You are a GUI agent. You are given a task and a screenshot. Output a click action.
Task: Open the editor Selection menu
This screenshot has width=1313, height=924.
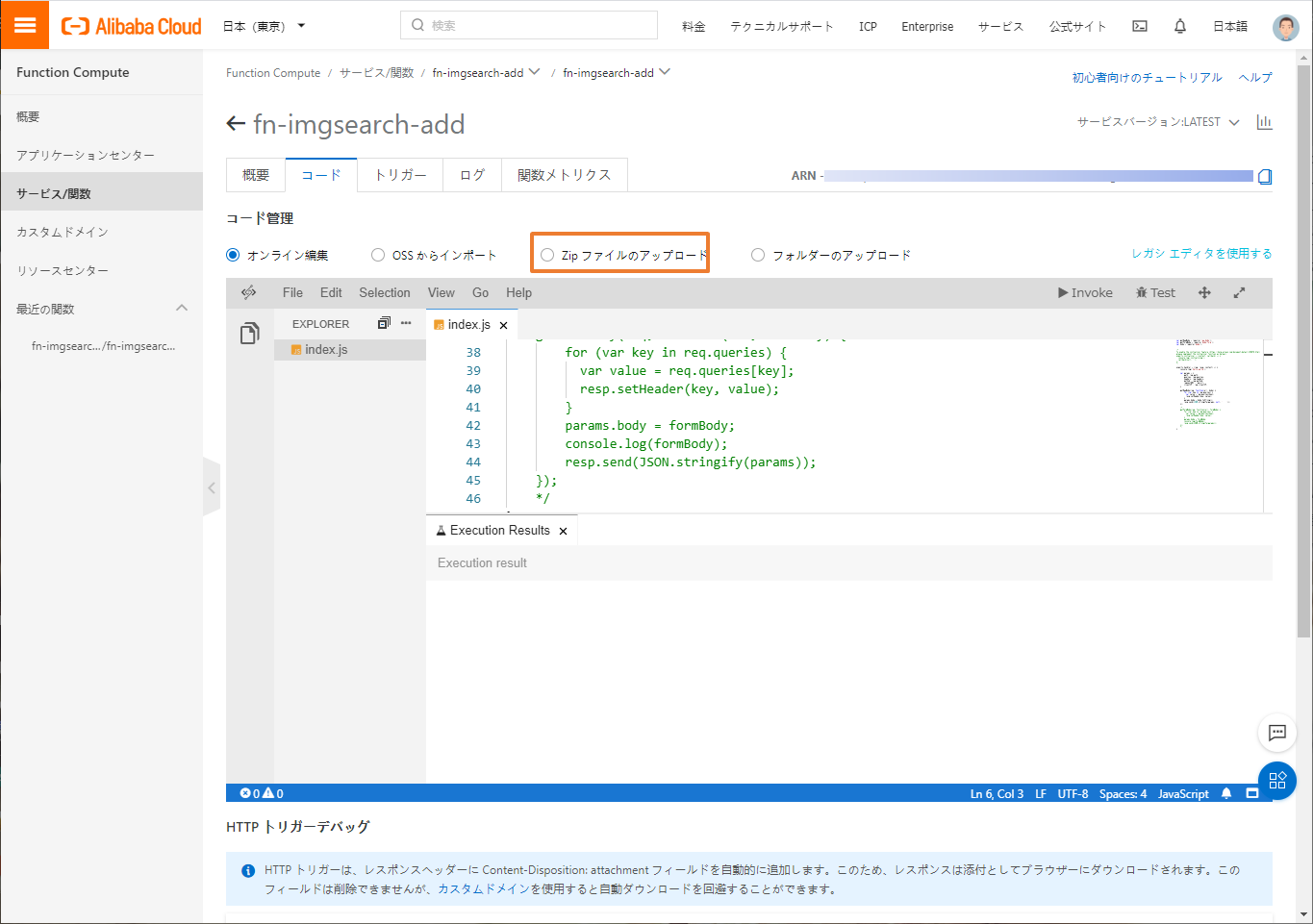tap(385, 292)
